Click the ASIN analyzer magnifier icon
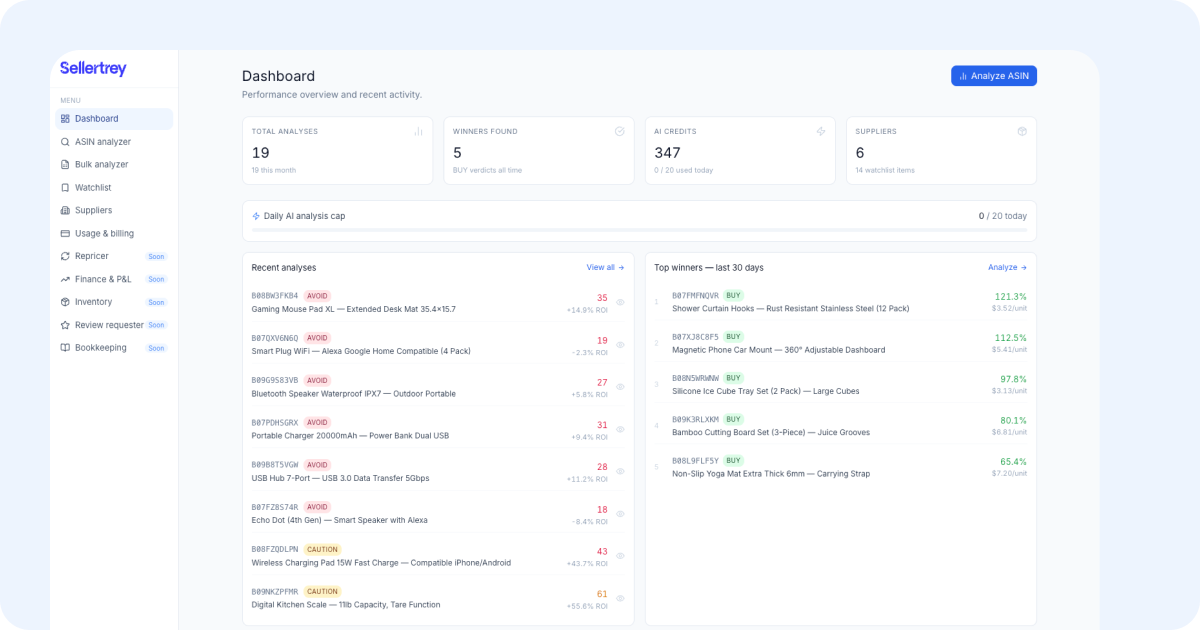Viewport: 1200px width, 630px height. click(65, 142)
